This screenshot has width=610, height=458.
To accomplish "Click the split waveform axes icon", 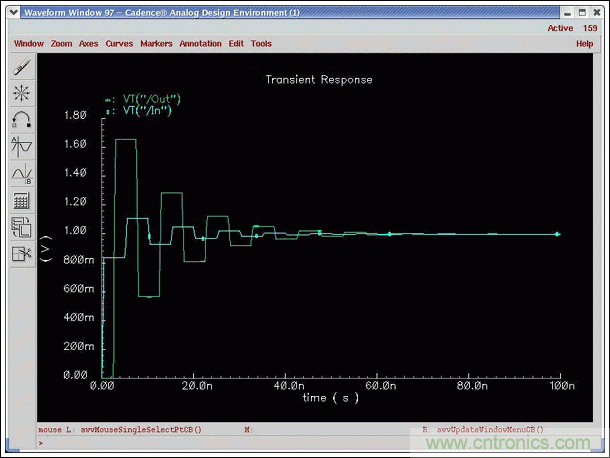I will (22, 147).
